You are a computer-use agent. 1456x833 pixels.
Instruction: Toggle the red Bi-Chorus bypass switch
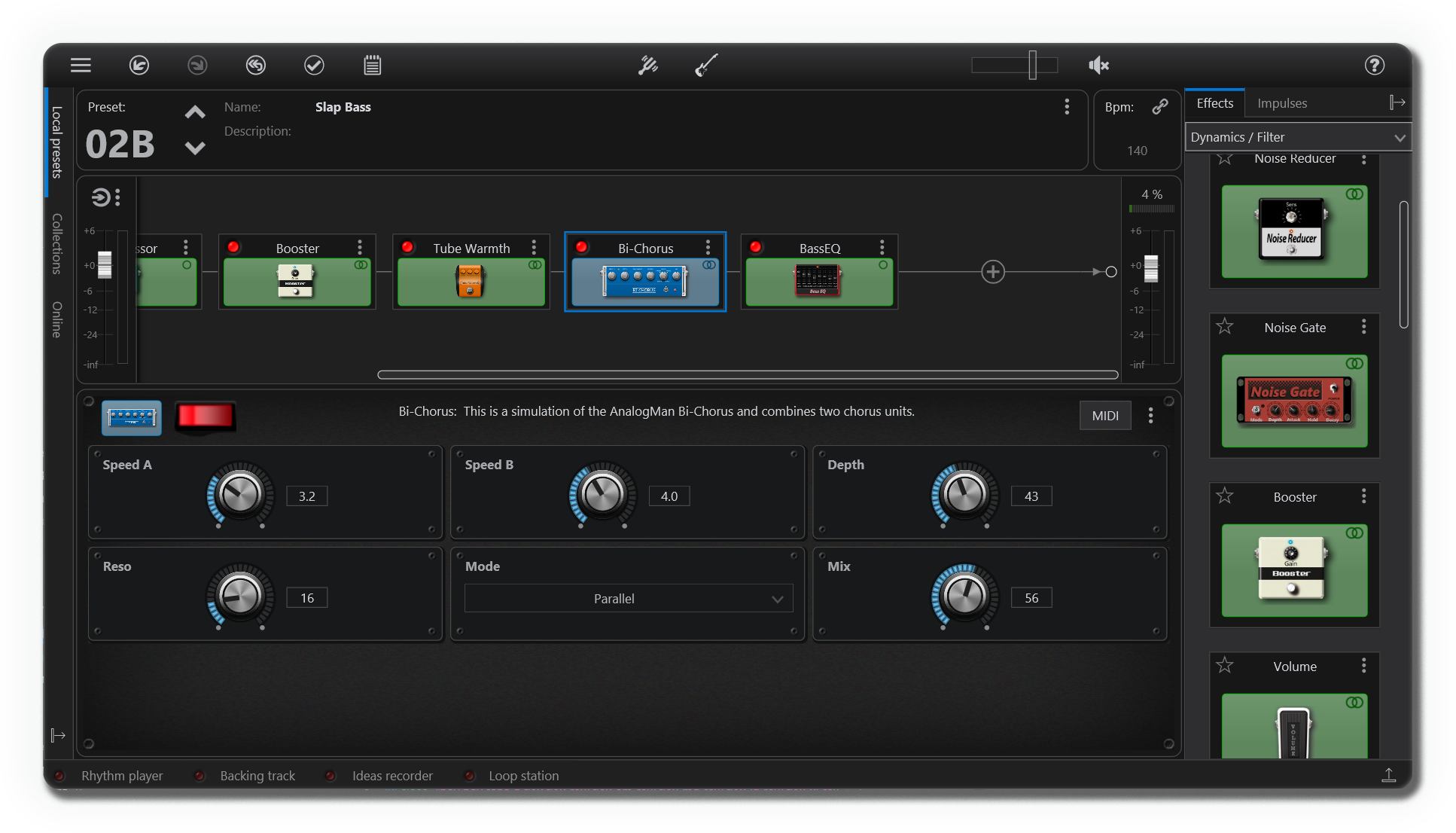tap(206, 416)
